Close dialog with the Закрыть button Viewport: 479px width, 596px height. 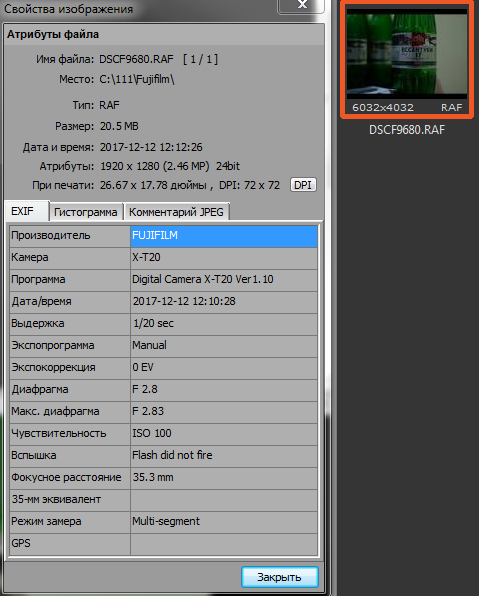click(x=279, y=577)
